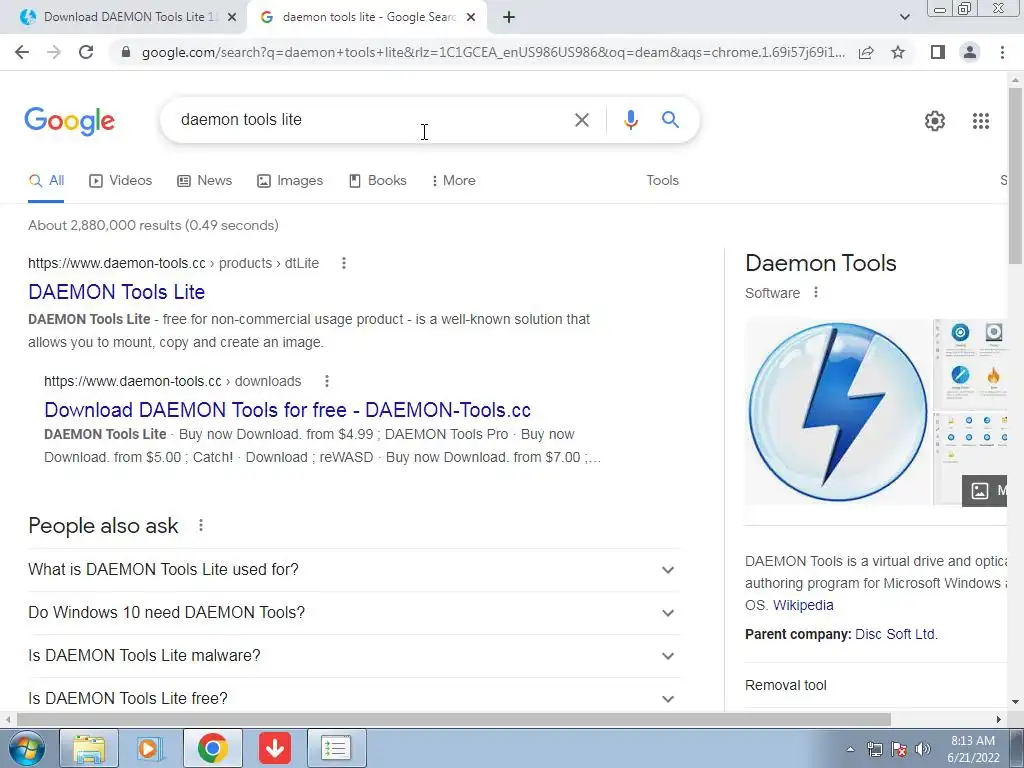1024x768 pixels.
Task: Open the DAEMON Tools Lite result link
Action: point(117,292)
